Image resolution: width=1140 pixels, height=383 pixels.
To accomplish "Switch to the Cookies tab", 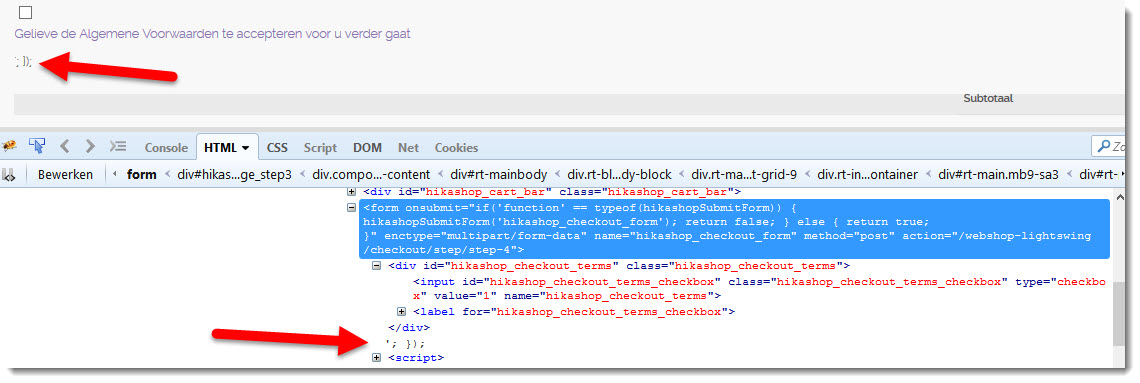I will point(457,148).
